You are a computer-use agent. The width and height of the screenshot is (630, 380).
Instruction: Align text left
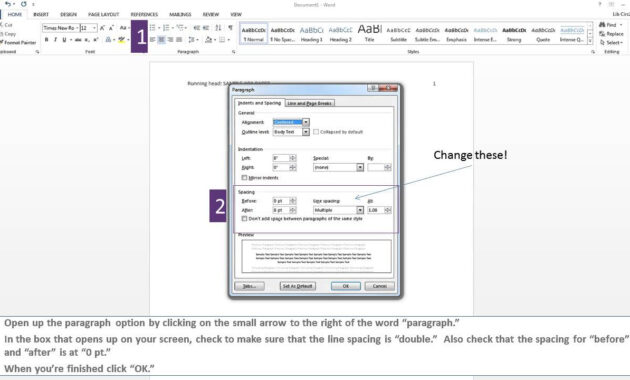coord(153,40)
